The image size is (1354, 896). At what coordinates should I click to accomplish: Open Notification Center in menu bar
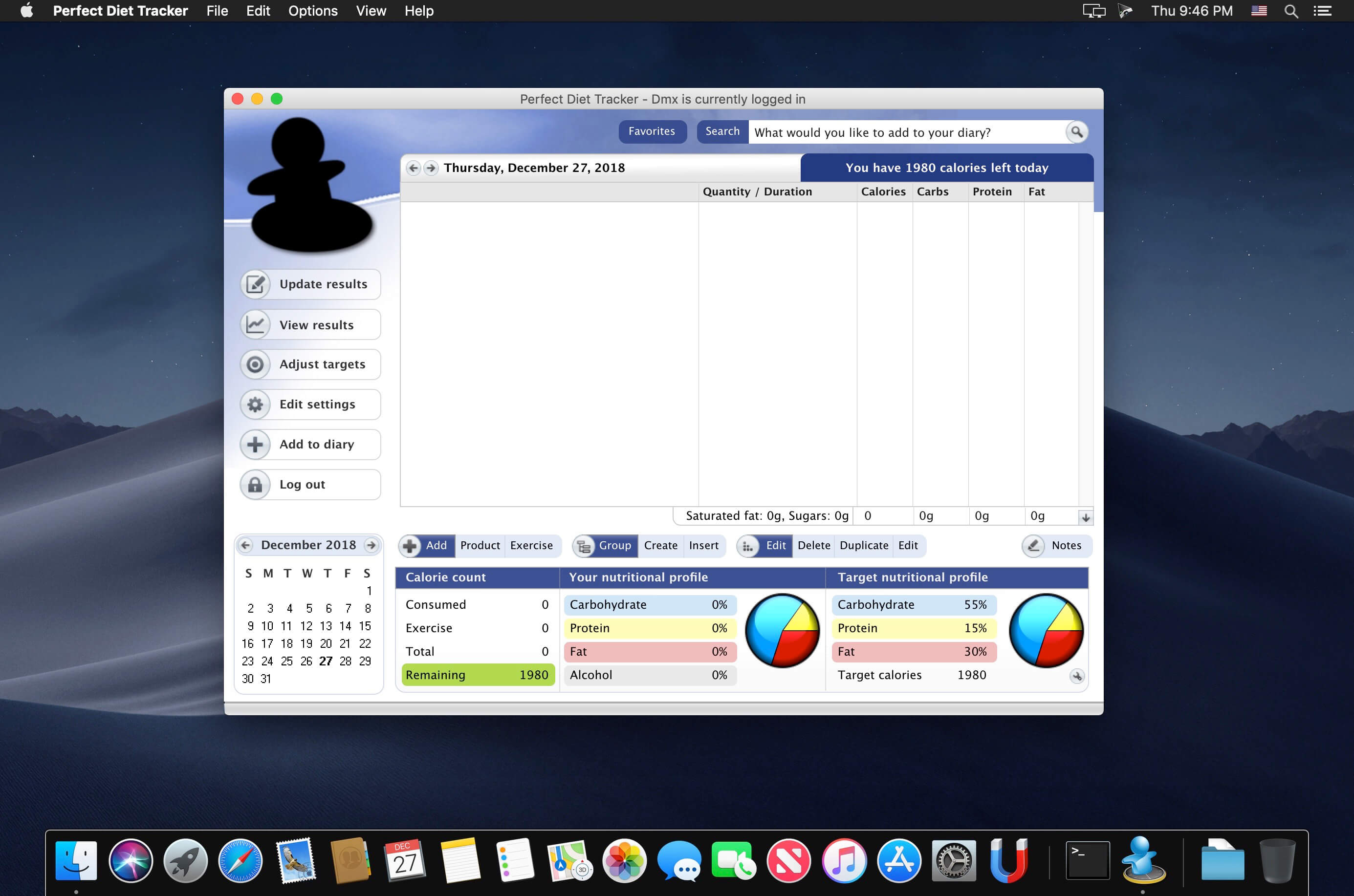click(x=1322, y=11)
